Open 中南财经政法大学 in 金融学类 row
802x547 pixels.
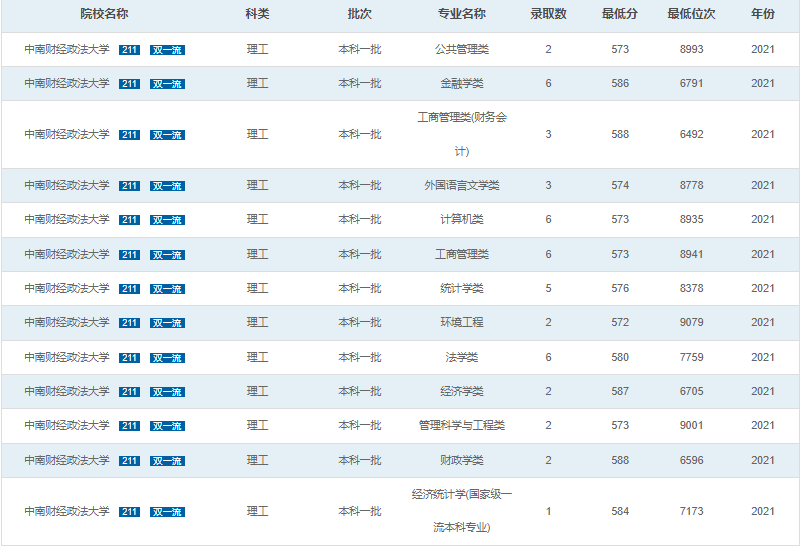[x=67, y=83]
